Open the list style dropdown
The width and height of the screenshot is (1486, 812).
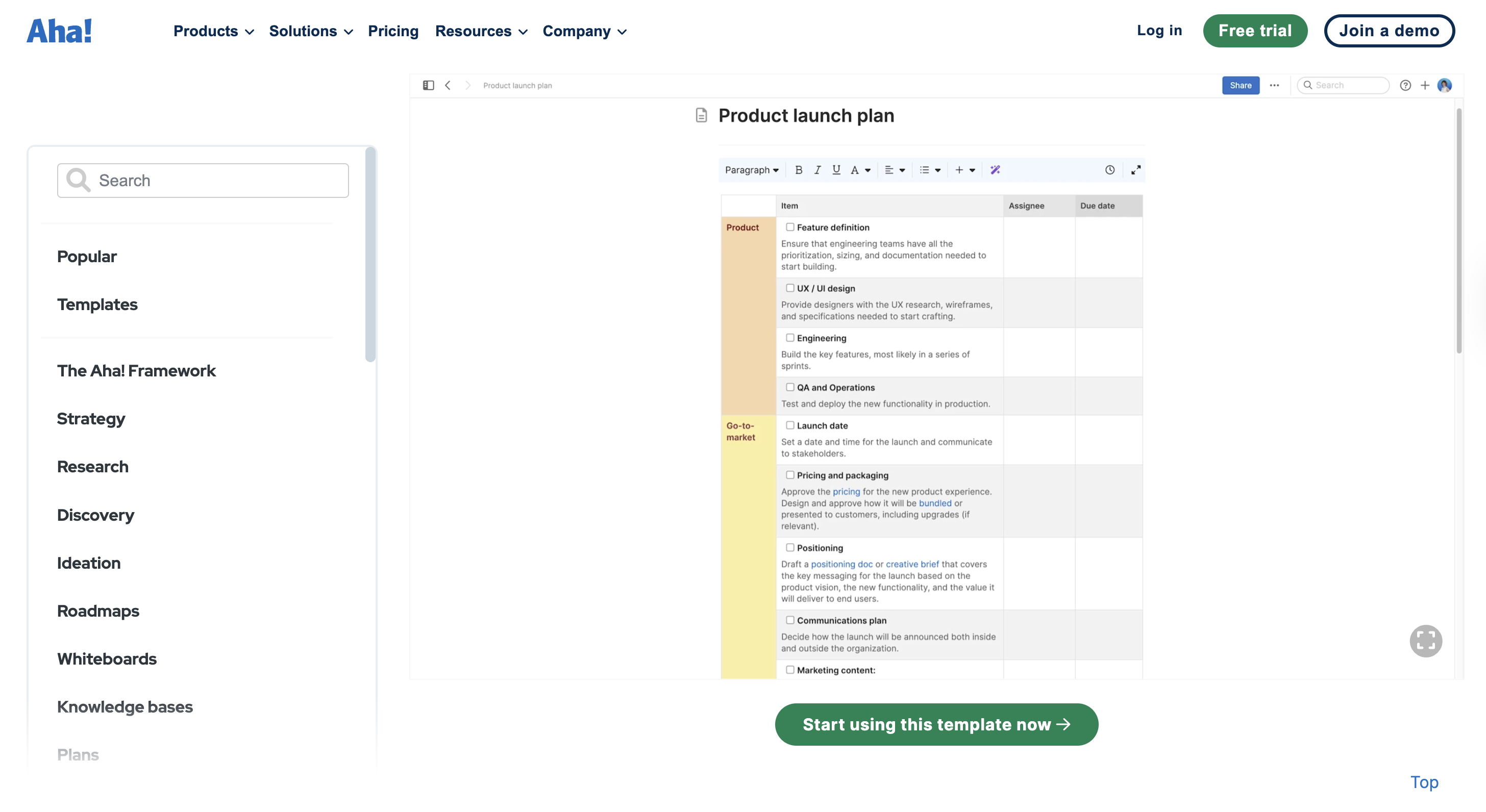(930, 169)
